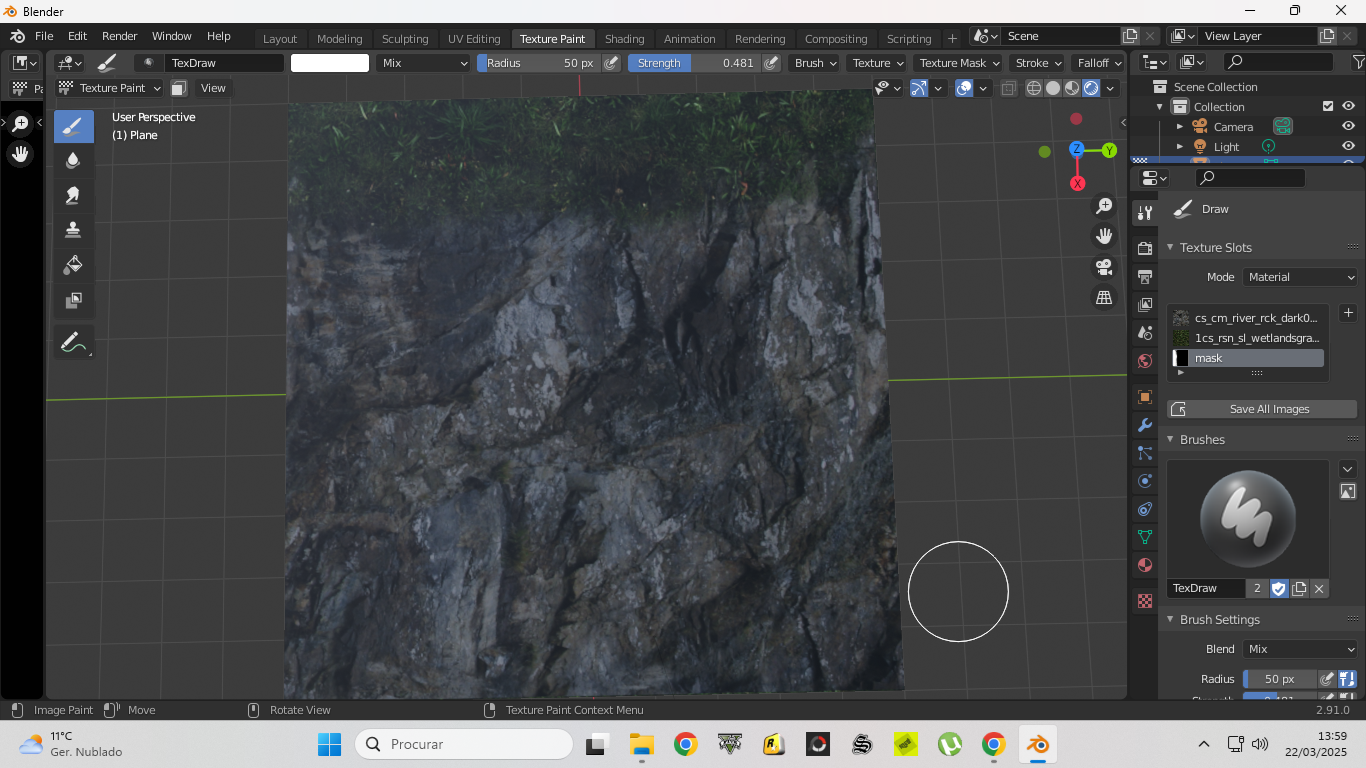
Task: Select the Mask tool
Action: [x=73, y=300]
